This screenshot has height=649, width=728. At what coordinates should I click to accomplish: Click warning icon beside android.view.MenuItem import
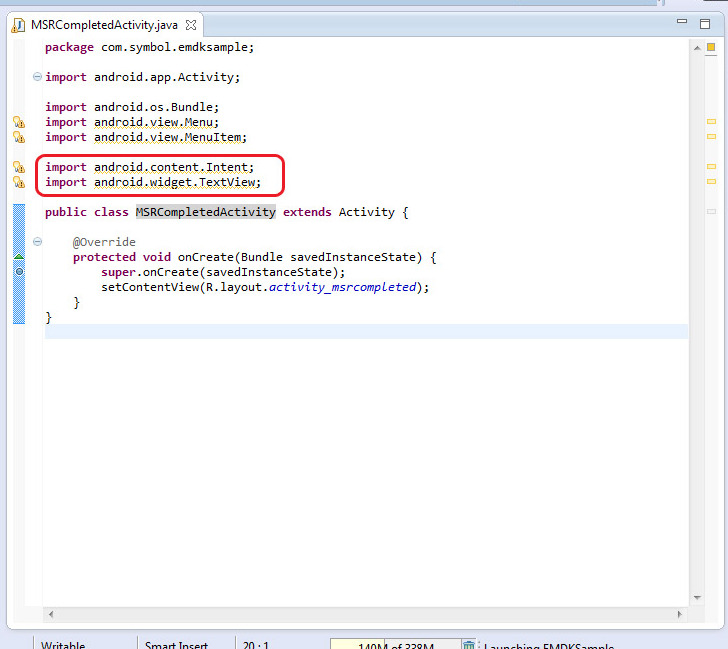[18, 137]
